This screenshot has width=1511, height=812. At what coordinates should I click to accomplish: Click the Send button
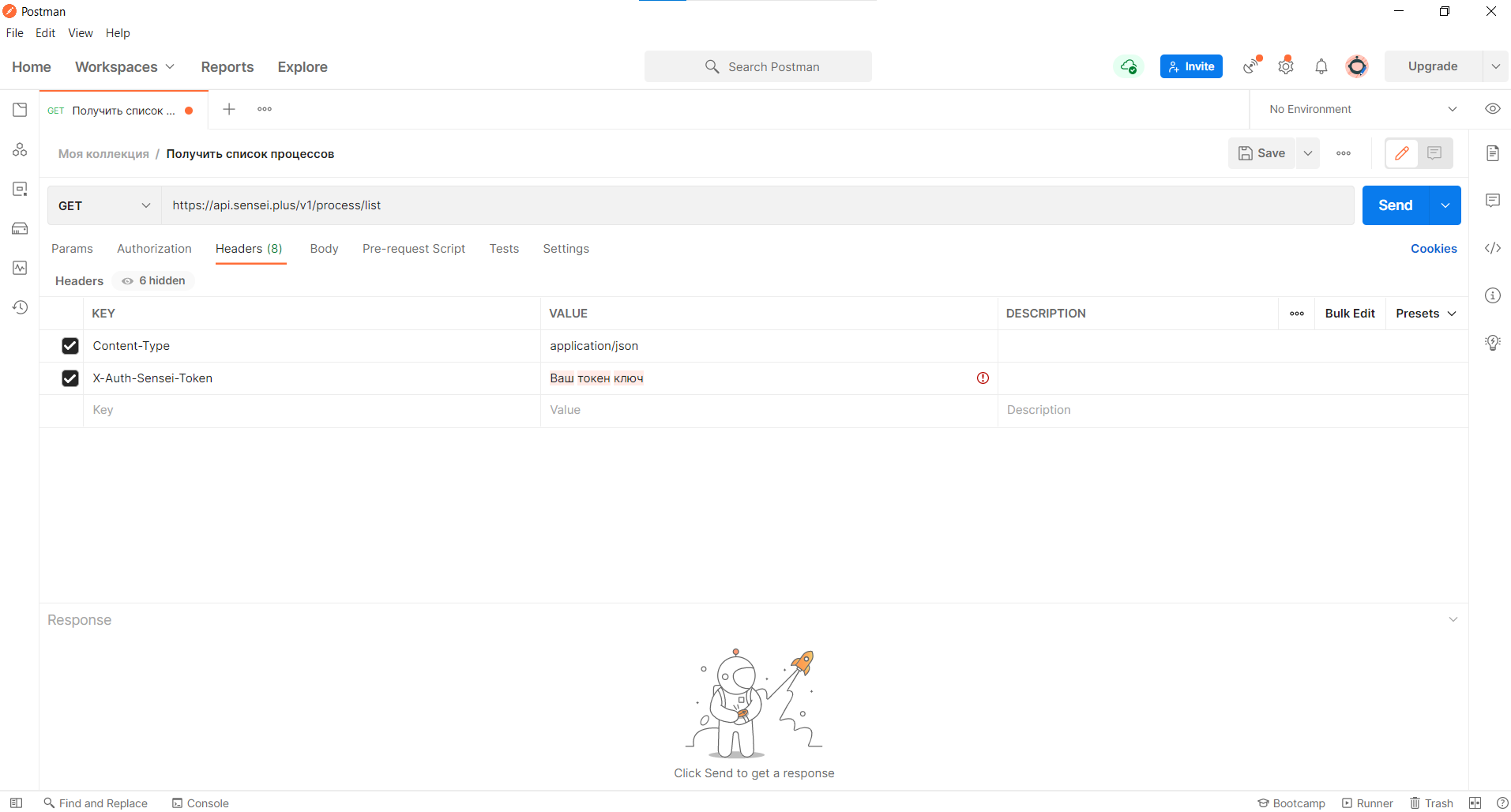tap(1396, 205)
